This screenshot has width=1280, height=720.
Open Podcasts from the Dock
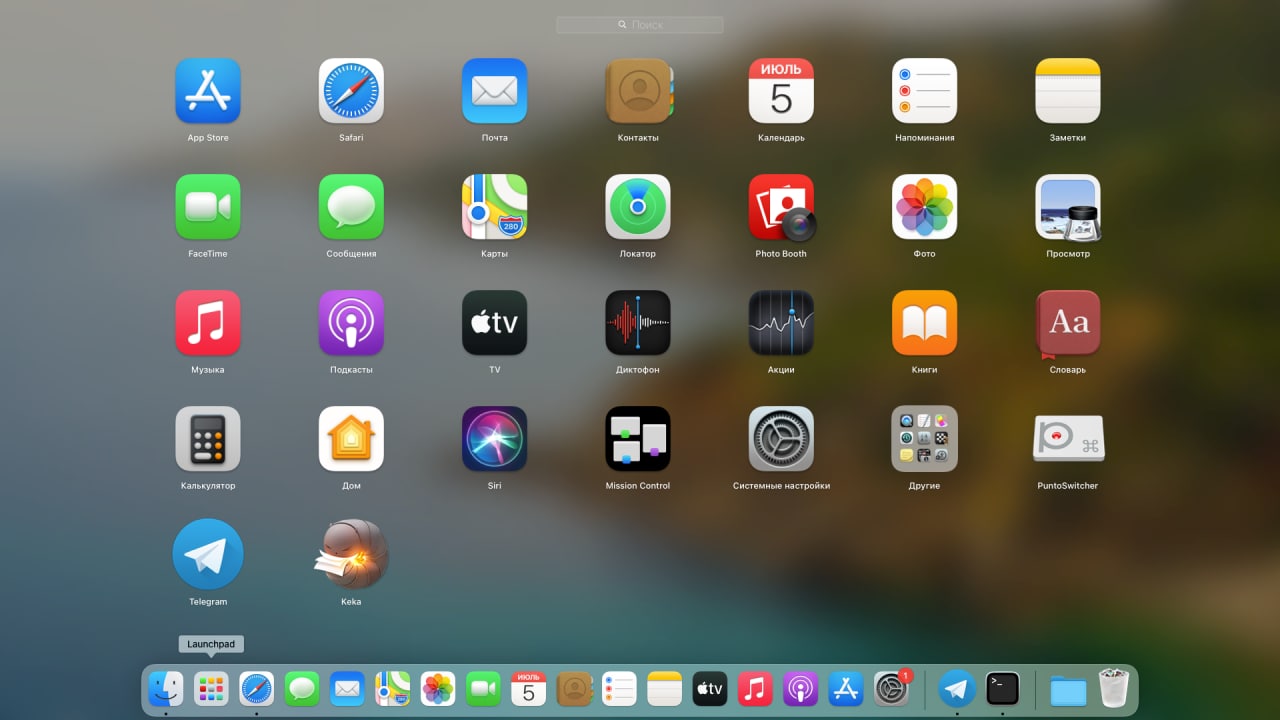[x=801, y=688]
